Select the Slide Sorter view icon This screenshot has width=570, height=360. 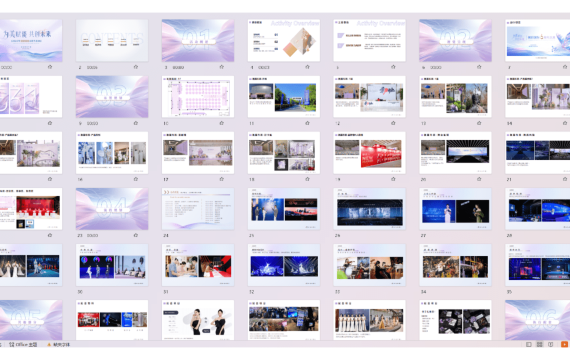coord(539,344)
